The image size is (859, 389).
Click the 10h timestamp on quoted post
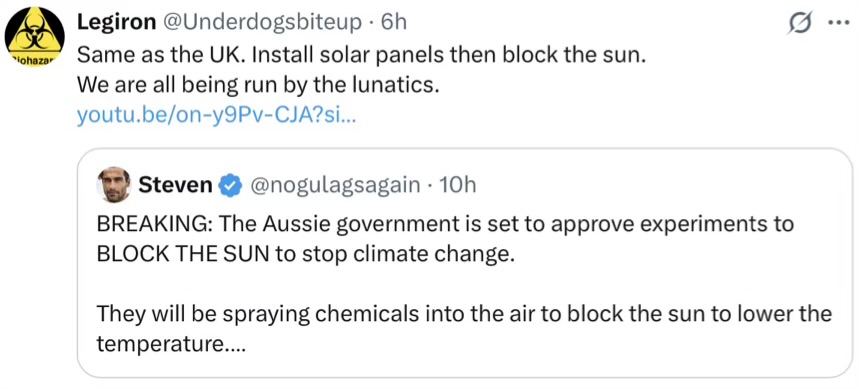[x=457, y=186]
